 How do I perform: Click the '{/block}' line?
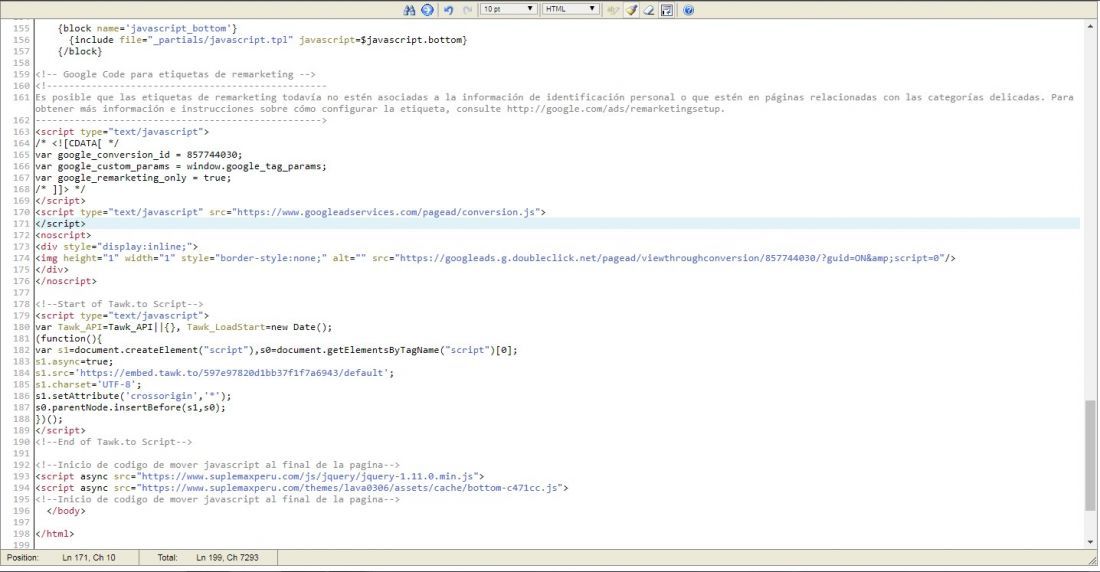click(80, 51)
